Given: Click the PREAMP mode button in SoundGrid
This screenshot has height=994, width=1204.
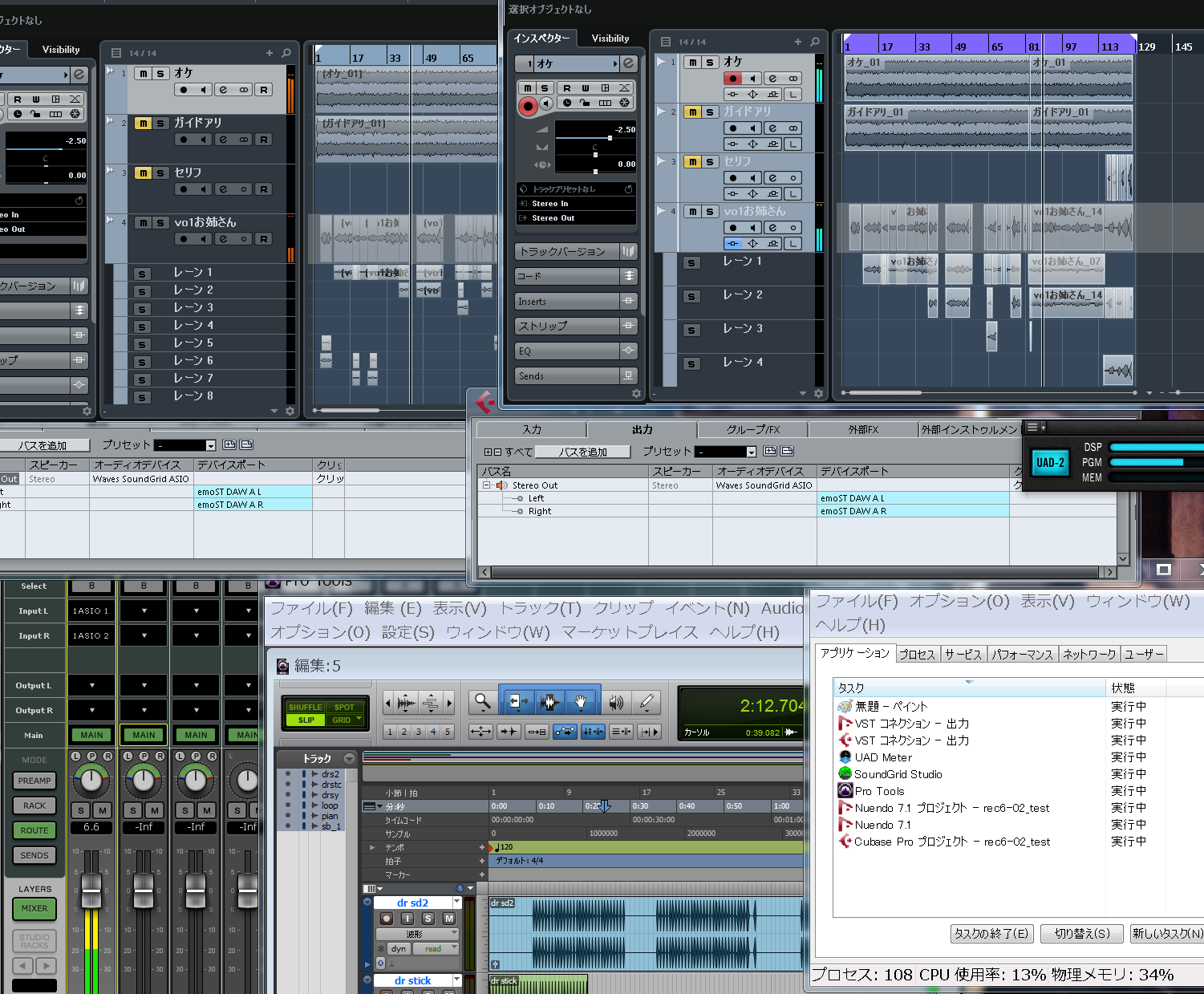Looking at the screenshot, I should 34,781.
